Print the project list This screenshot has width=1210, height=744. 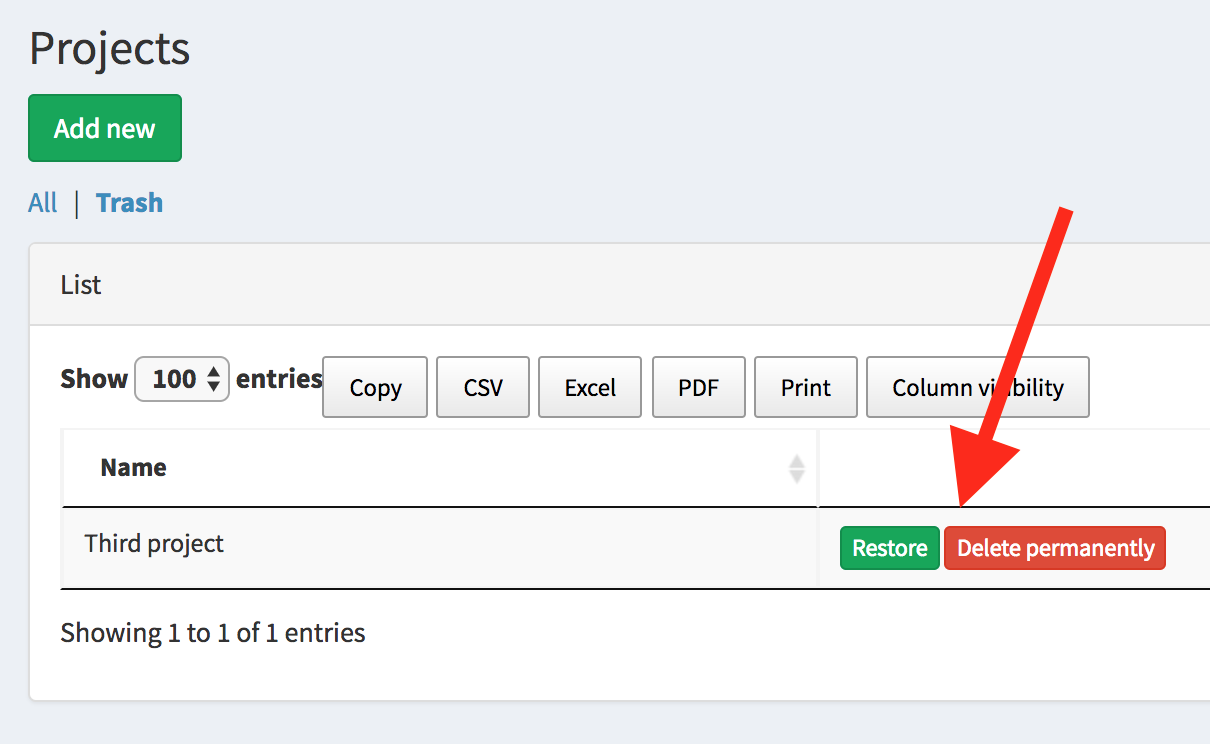click(805, 387)
